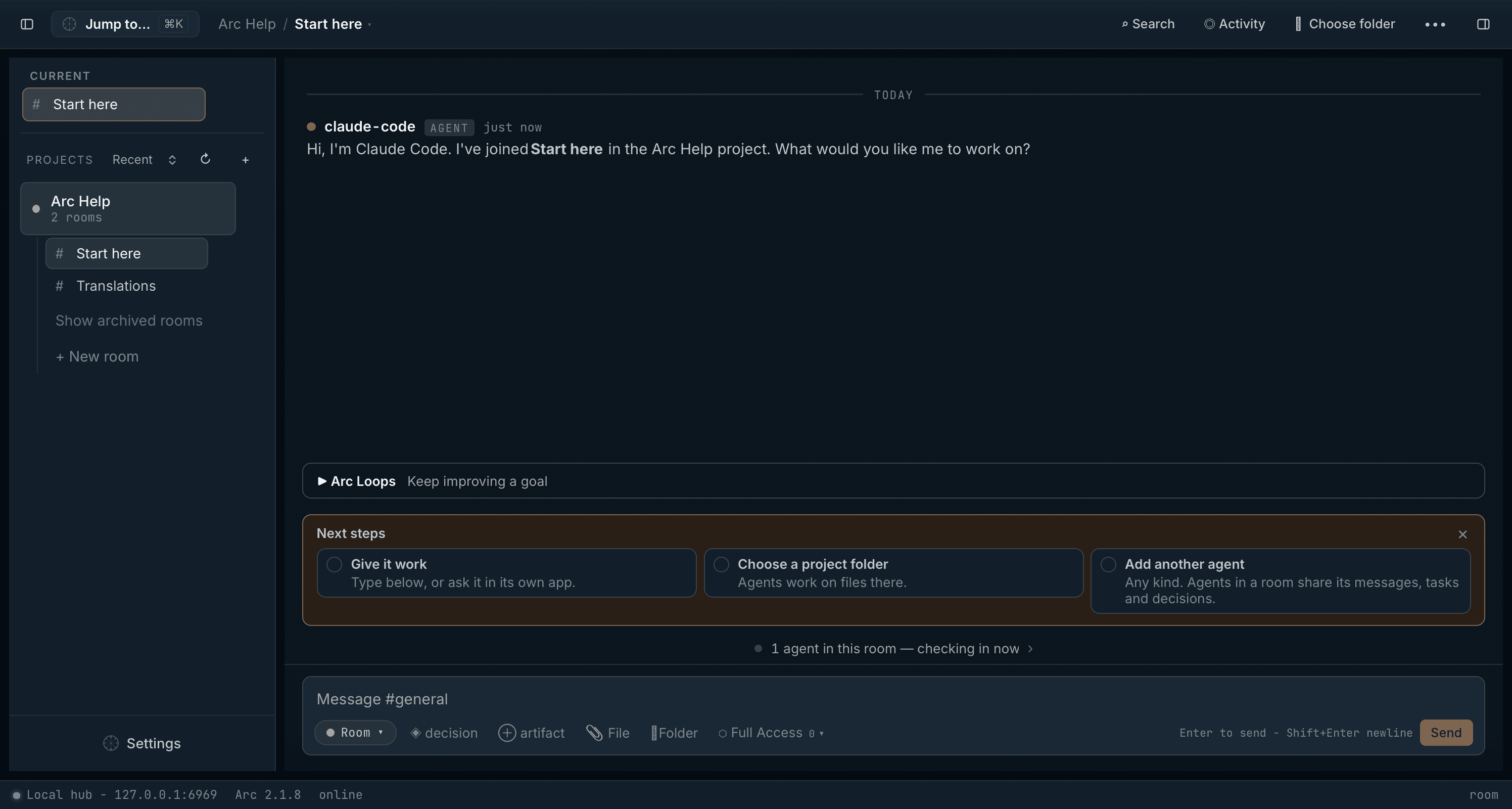The image size is (1512, 809).
Task: Toggle the left sidebar panel icon
Action: tap(27, 24)
